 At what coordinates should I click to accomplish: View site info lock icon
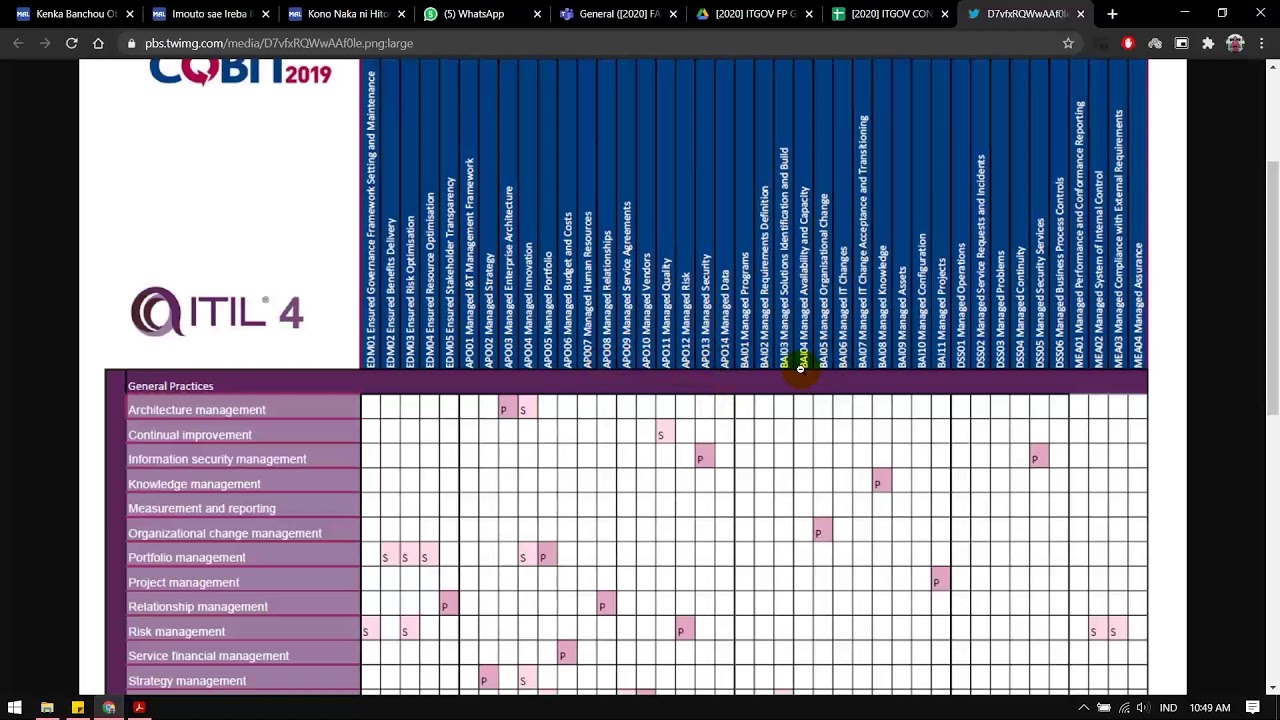(131, 43)
